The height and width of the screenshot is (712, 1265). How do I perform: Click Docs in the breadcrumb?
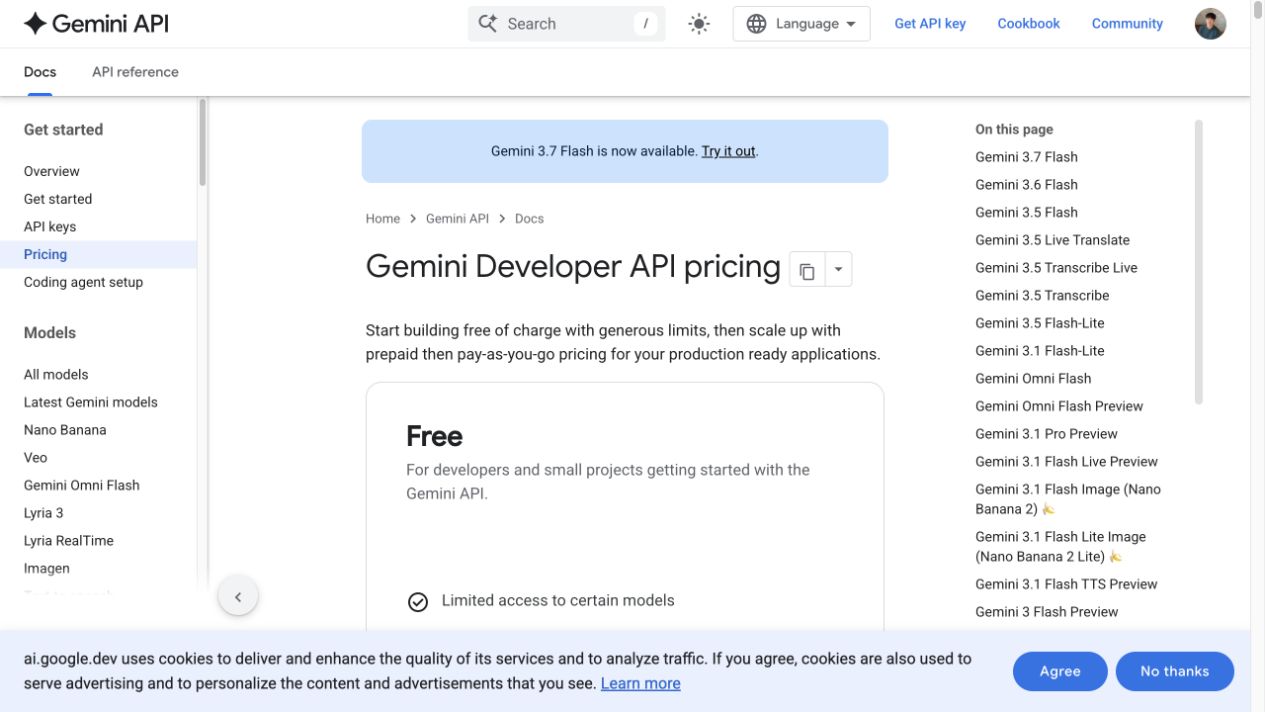(529, 218)
